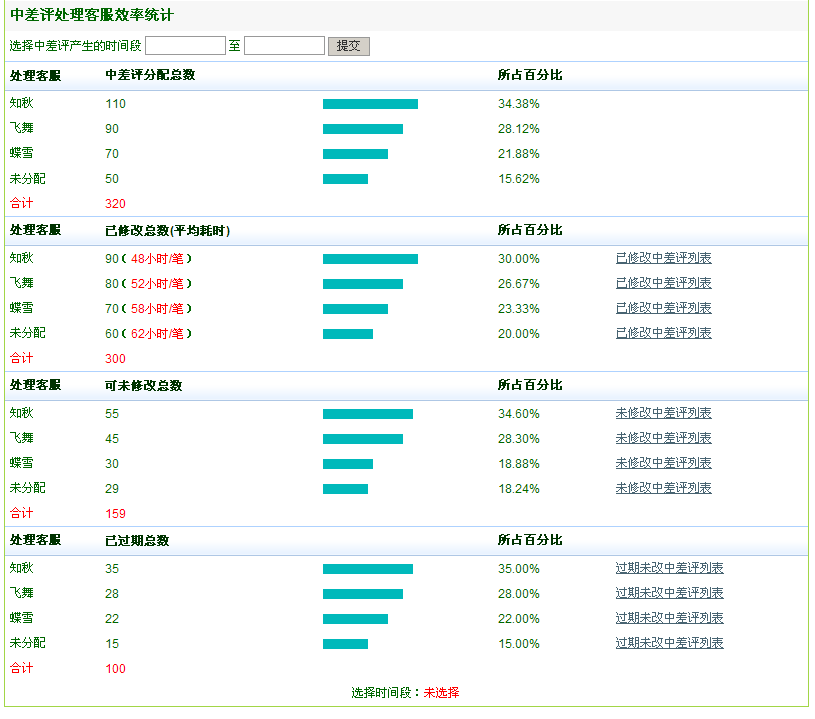The height and width of the screenshot is (719, 815).
Task: Click the end date input field after 至
Action: (284, 46)
